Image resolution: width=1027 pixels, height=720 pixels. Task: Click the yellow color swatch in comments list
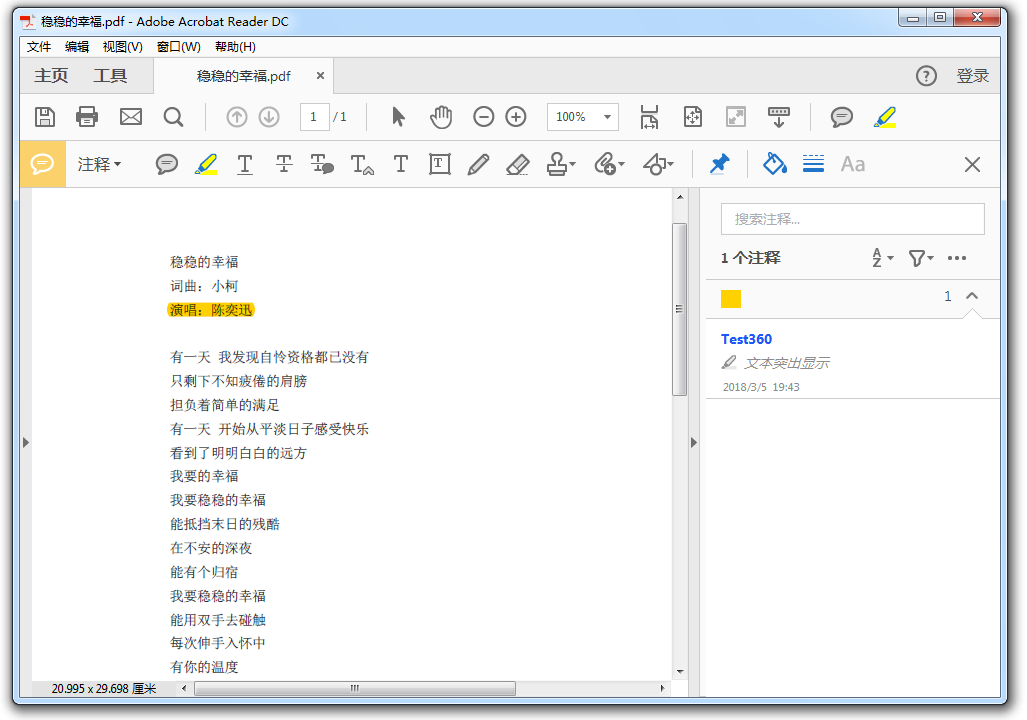click(x=731, y=298)
